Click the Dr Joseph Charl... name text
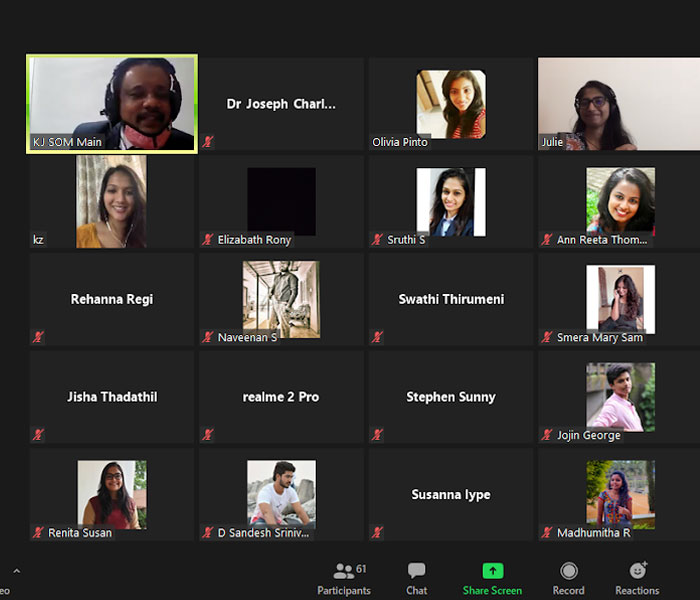This screenshot has width=700, height=600. coord(281,104)
